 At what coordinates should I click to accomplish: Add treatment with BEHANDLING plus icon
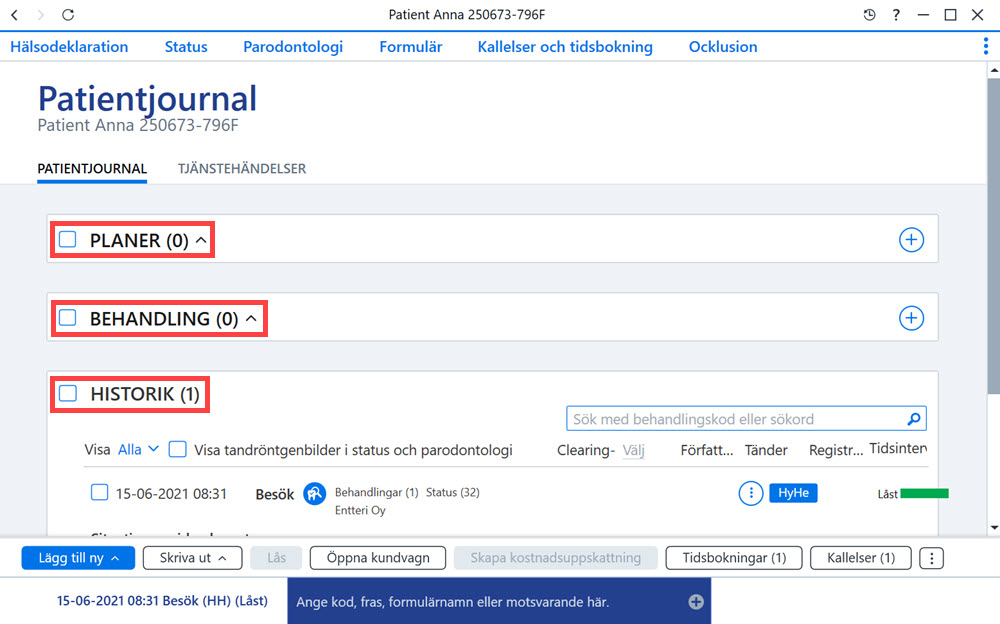pyautogui.click(x=911, y=318)
